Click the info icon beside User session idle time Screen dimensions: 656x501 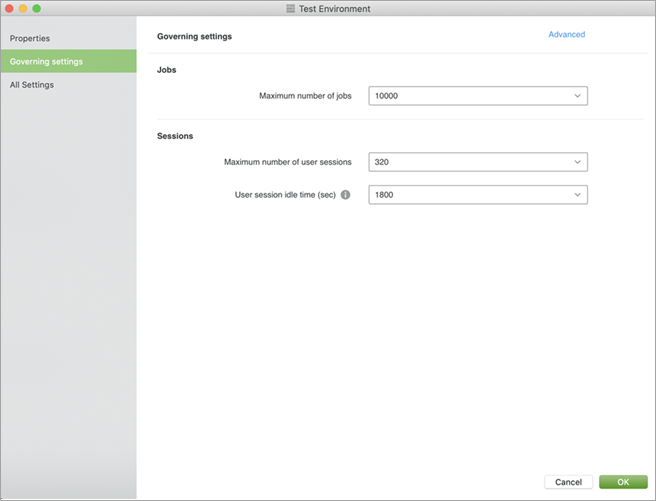345,195
